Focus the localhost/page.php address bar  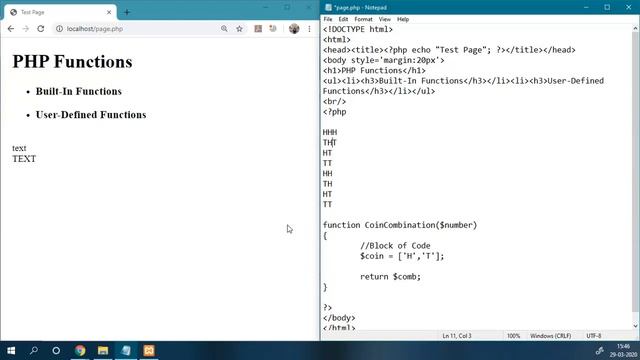139,29
